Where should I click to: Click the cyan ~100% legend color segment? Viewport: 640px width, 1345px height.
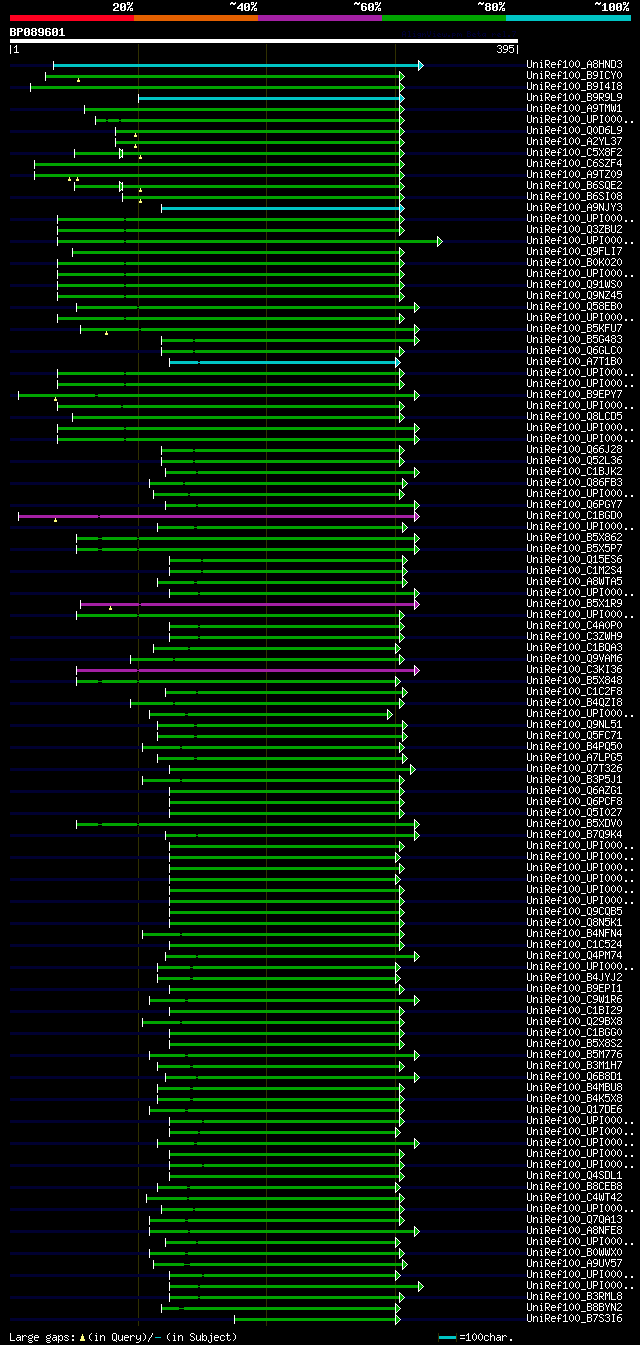tap(568, 17)
